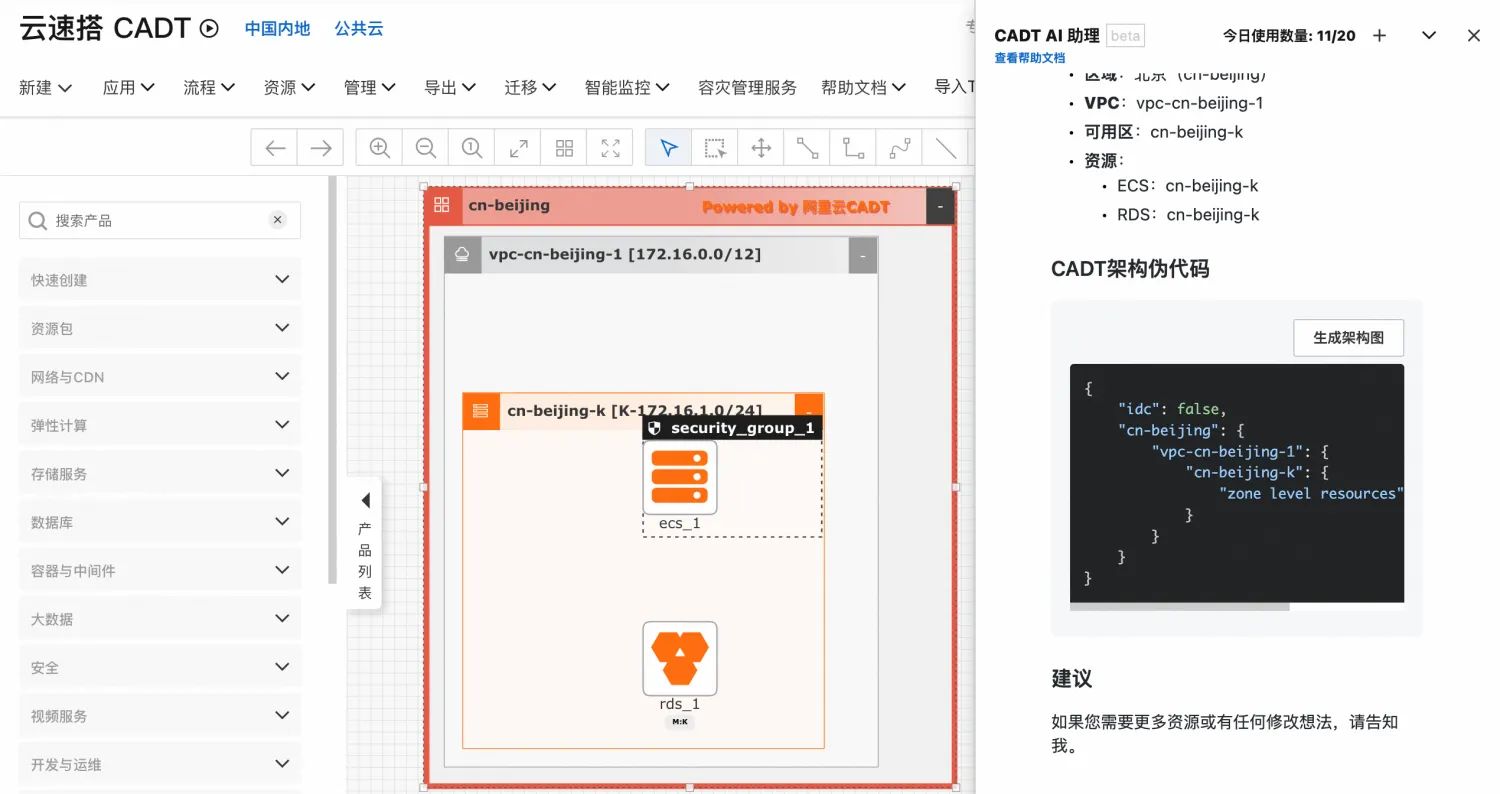Viewport: 1500px width, 794px height.
Task: Click in the 搜索产品 search field
Action: (x=160, y=220)
